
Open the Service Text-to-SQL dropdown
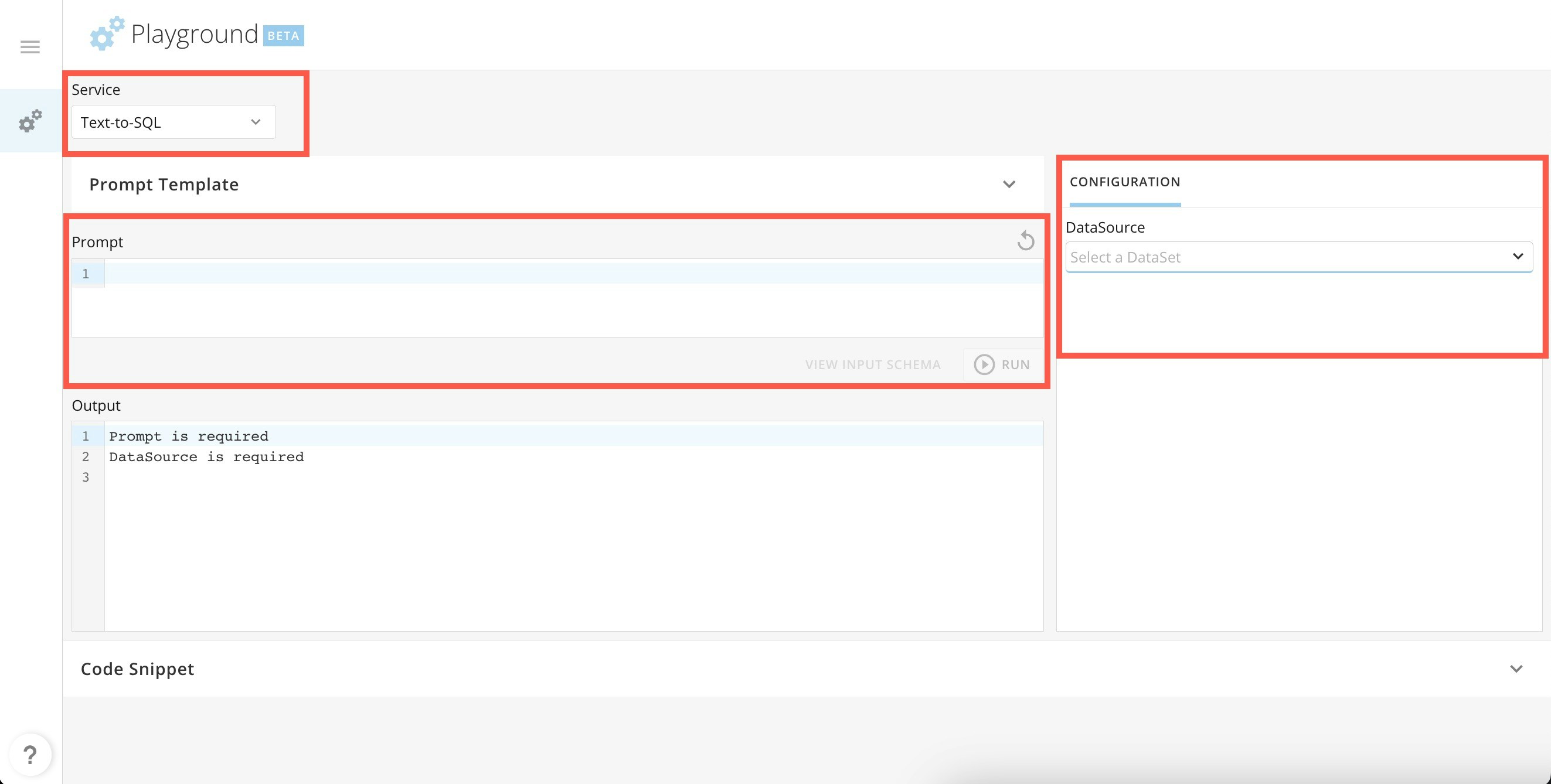(x=174, y=122)
